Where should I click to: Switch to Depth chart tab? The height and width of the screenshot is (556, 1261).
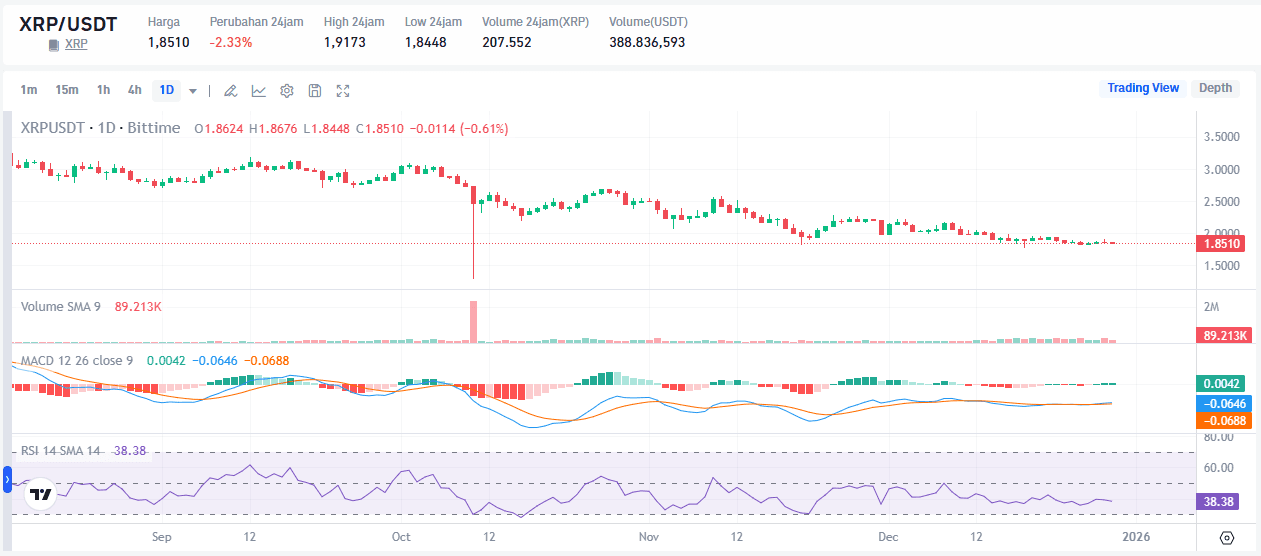tap(1215, 88)
